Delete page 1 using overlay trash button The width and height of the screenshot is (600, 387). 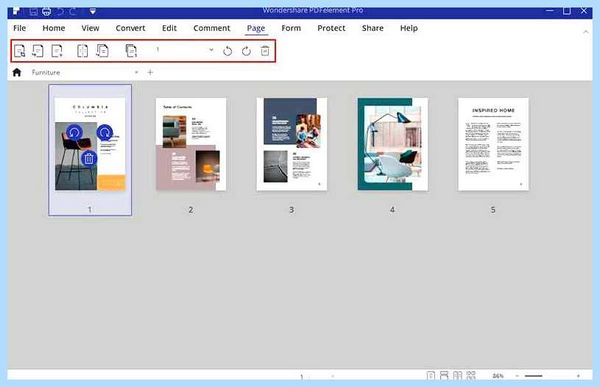[89, 158]
